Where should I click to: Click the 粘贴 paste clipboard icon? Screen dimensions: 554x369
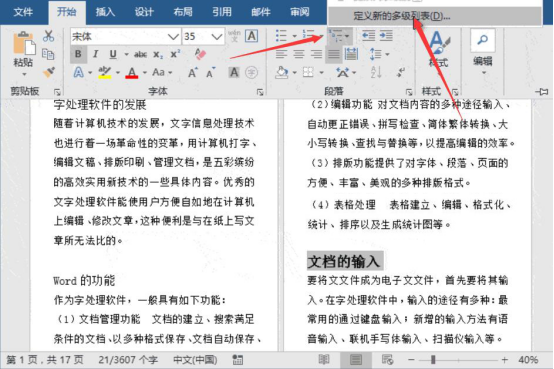coord(24,44)
